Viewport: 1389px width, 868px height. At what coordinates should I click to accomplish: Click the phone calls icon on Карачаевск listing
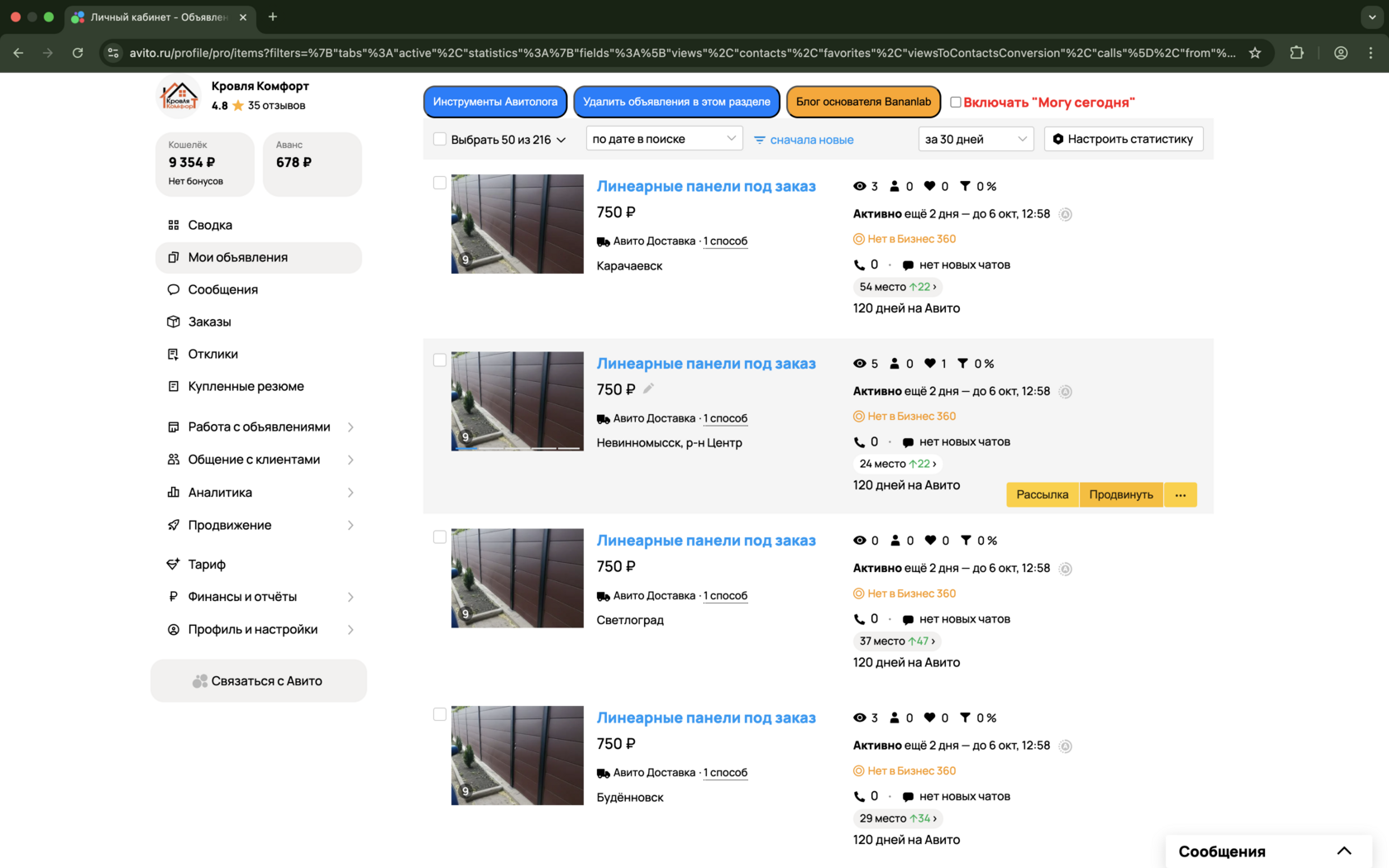[x=859, y=265]
